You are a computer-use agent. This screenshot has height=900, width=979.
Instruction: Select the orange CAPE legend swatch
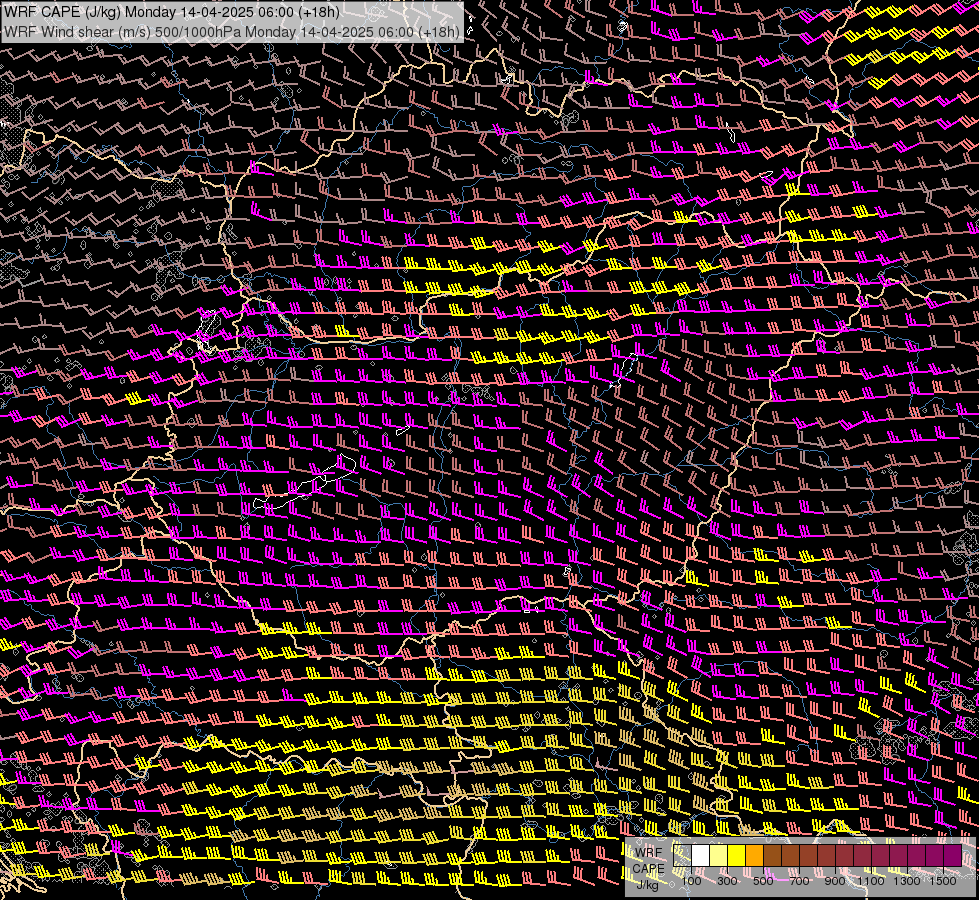tap(754, 855)
